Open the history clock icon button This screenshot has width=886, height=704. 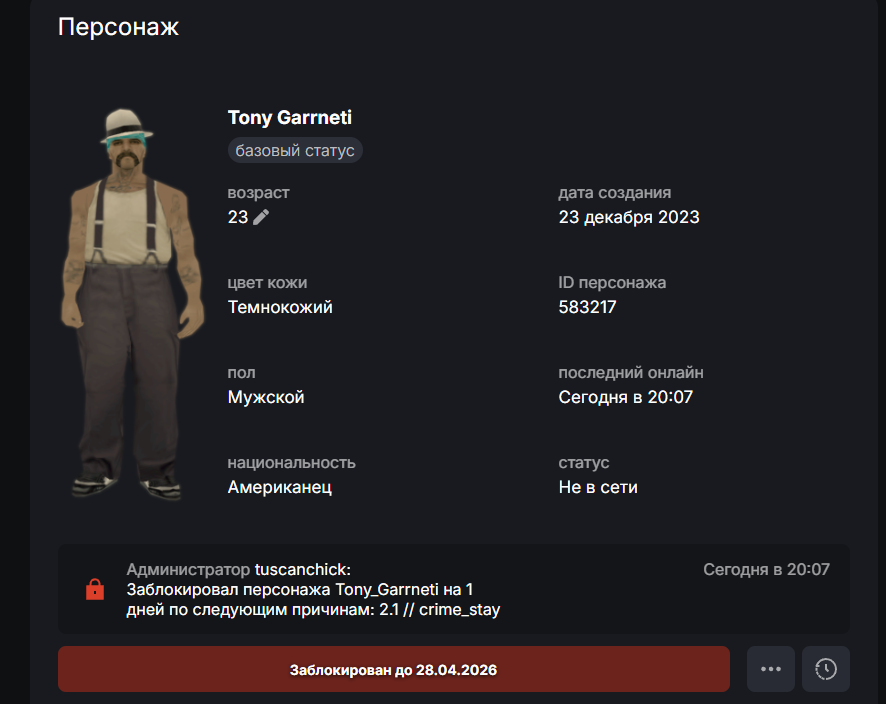tap(826, 669)
